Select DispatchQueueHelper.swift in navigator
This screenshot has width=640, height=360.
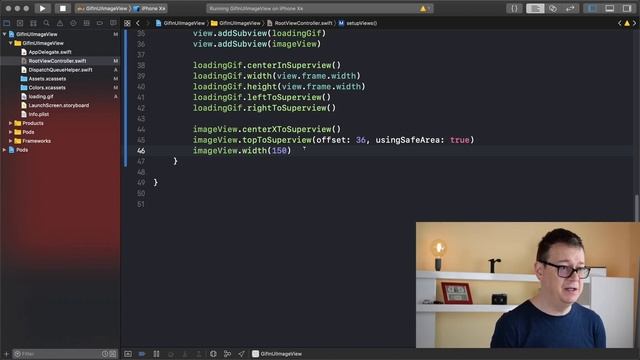pos(60,70)
